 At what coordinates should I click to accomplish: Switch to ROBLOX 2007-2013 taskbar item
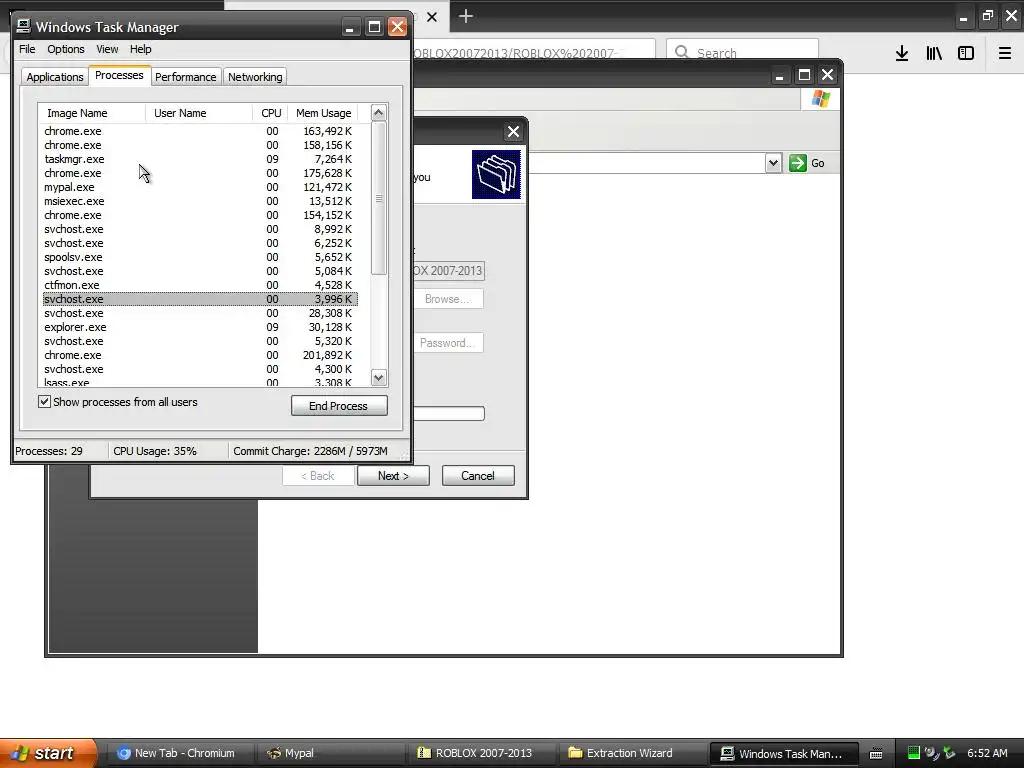pyautogui.click(x=482, y=753)
